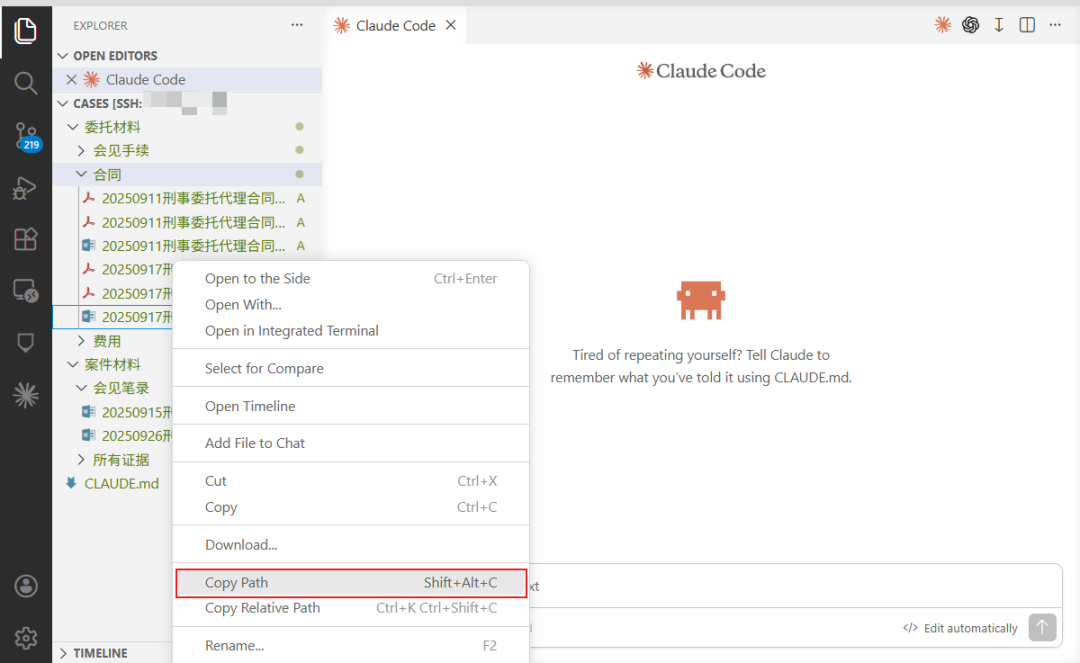Screen dimensions: 1080x663
Task: Choose Open to the Side
Action: 351,278
